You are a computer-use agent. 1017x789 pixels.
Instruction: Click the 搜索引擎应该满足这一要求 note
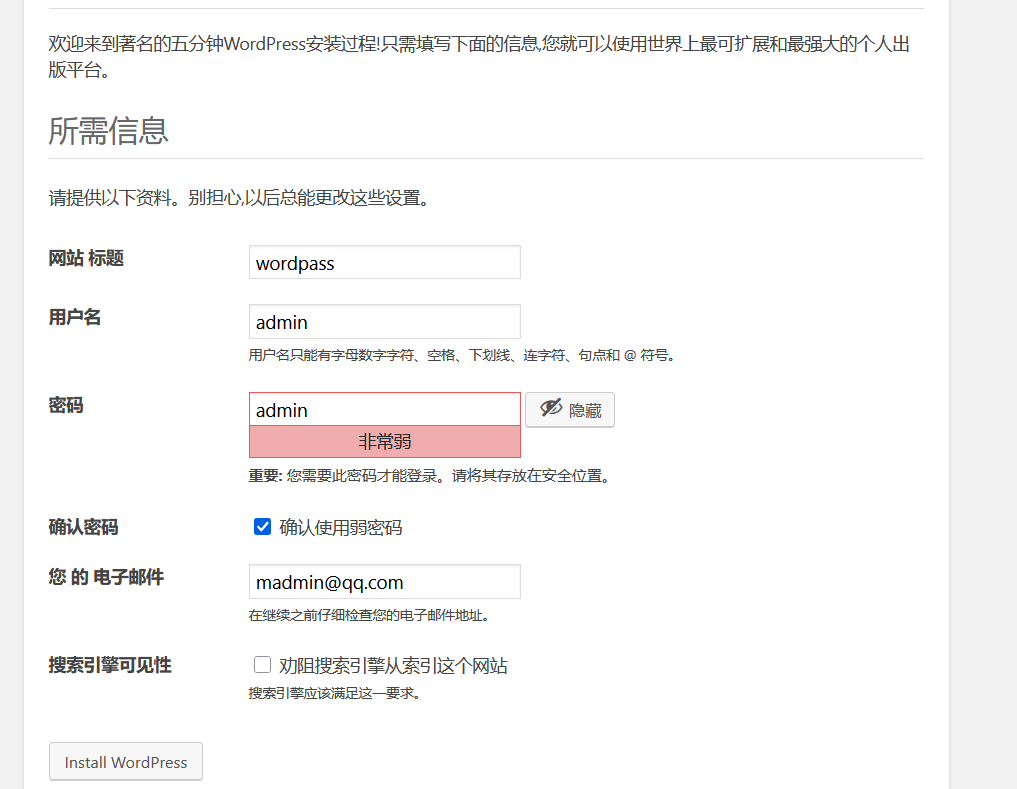click(336, 694)
